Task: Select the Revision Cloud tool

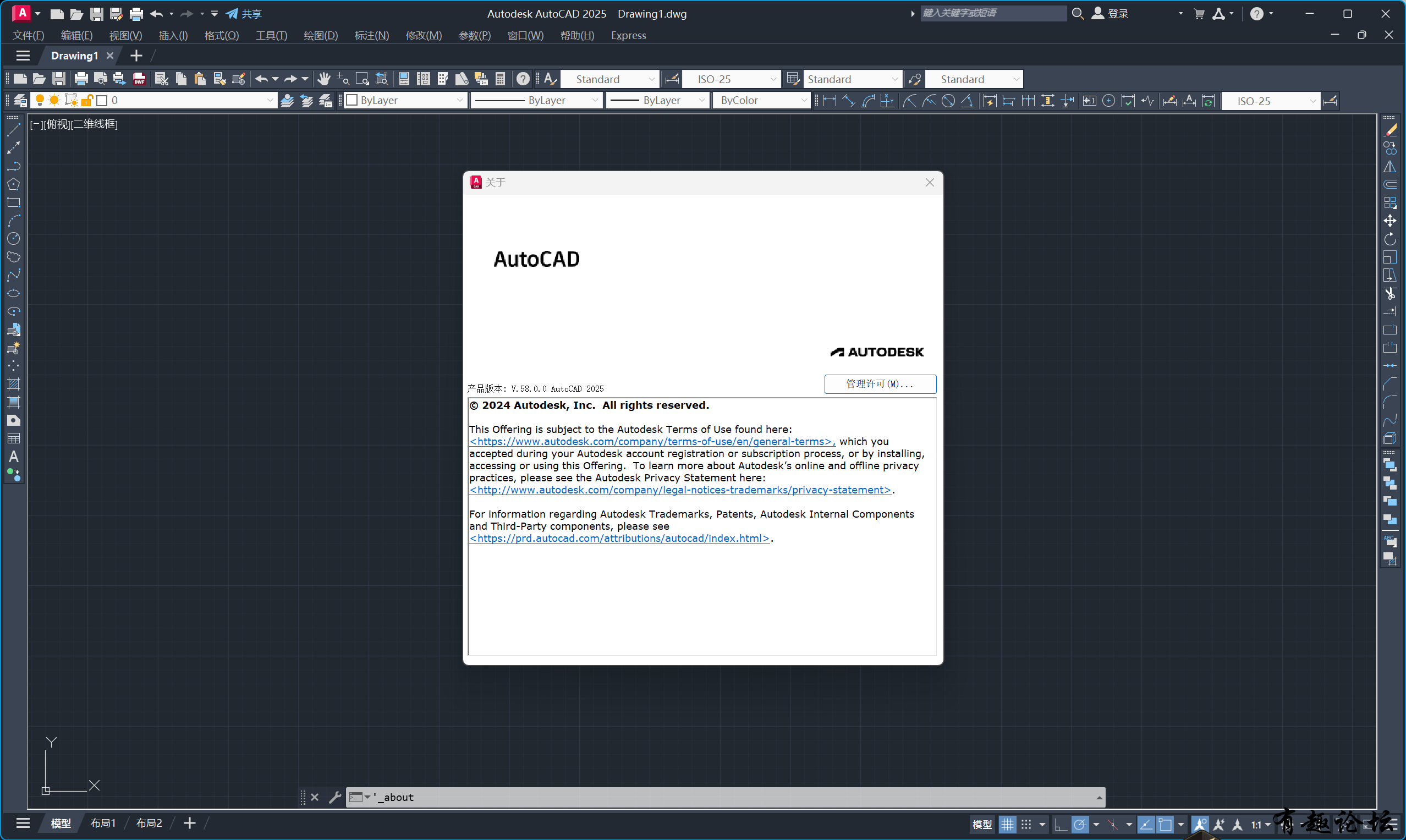Action: click(14, 257)
